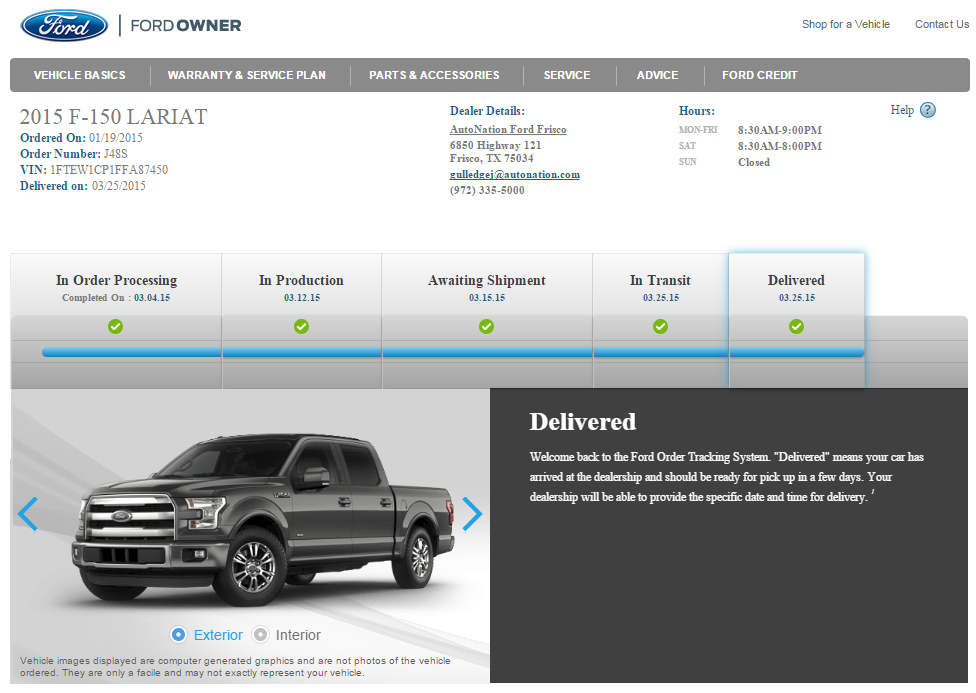Click the AutoNation Ford Frisco dealer link
The image size is (976, 693).
coord(508,130)
